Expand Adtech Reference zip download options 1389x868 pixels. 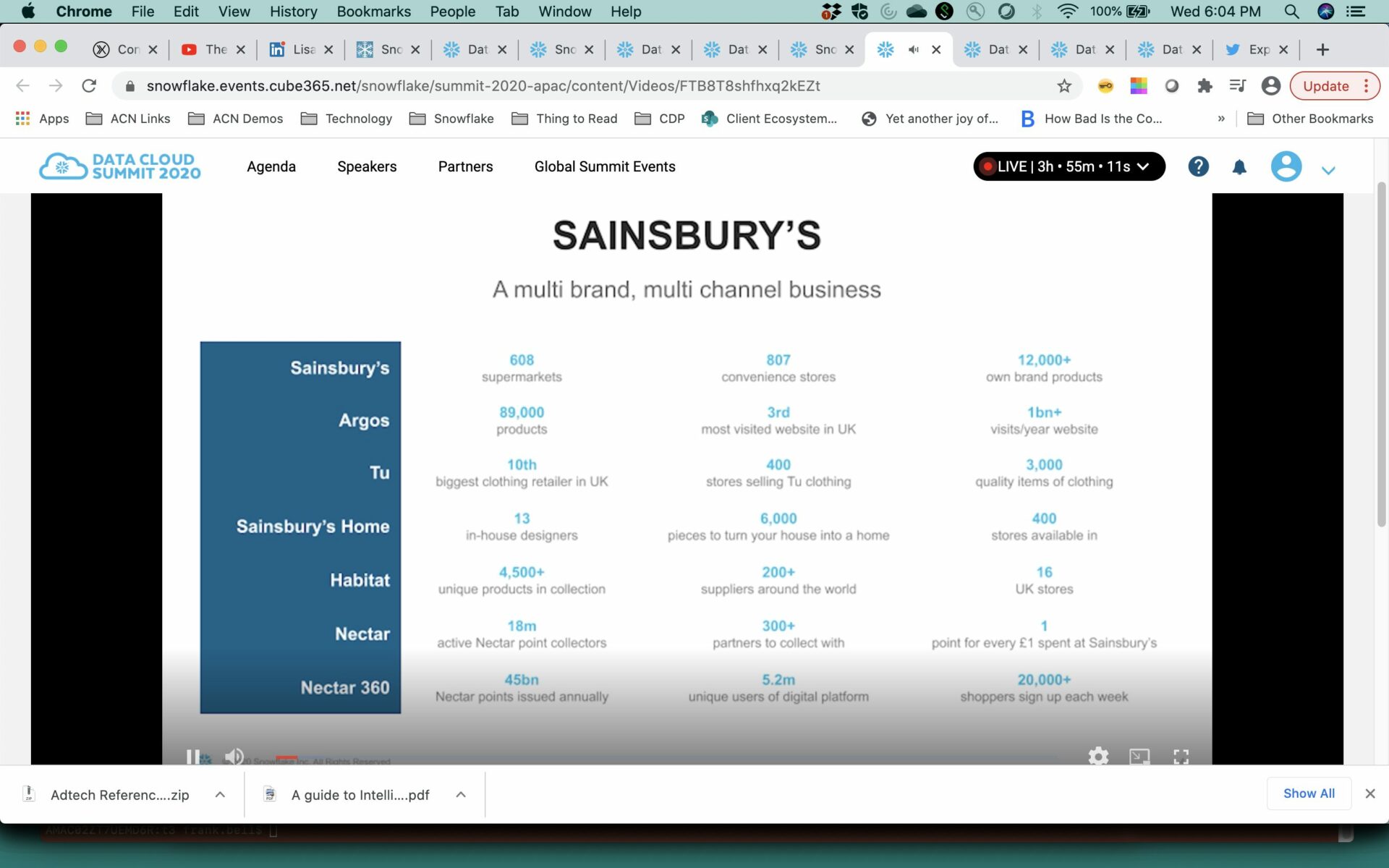point(220,794)
